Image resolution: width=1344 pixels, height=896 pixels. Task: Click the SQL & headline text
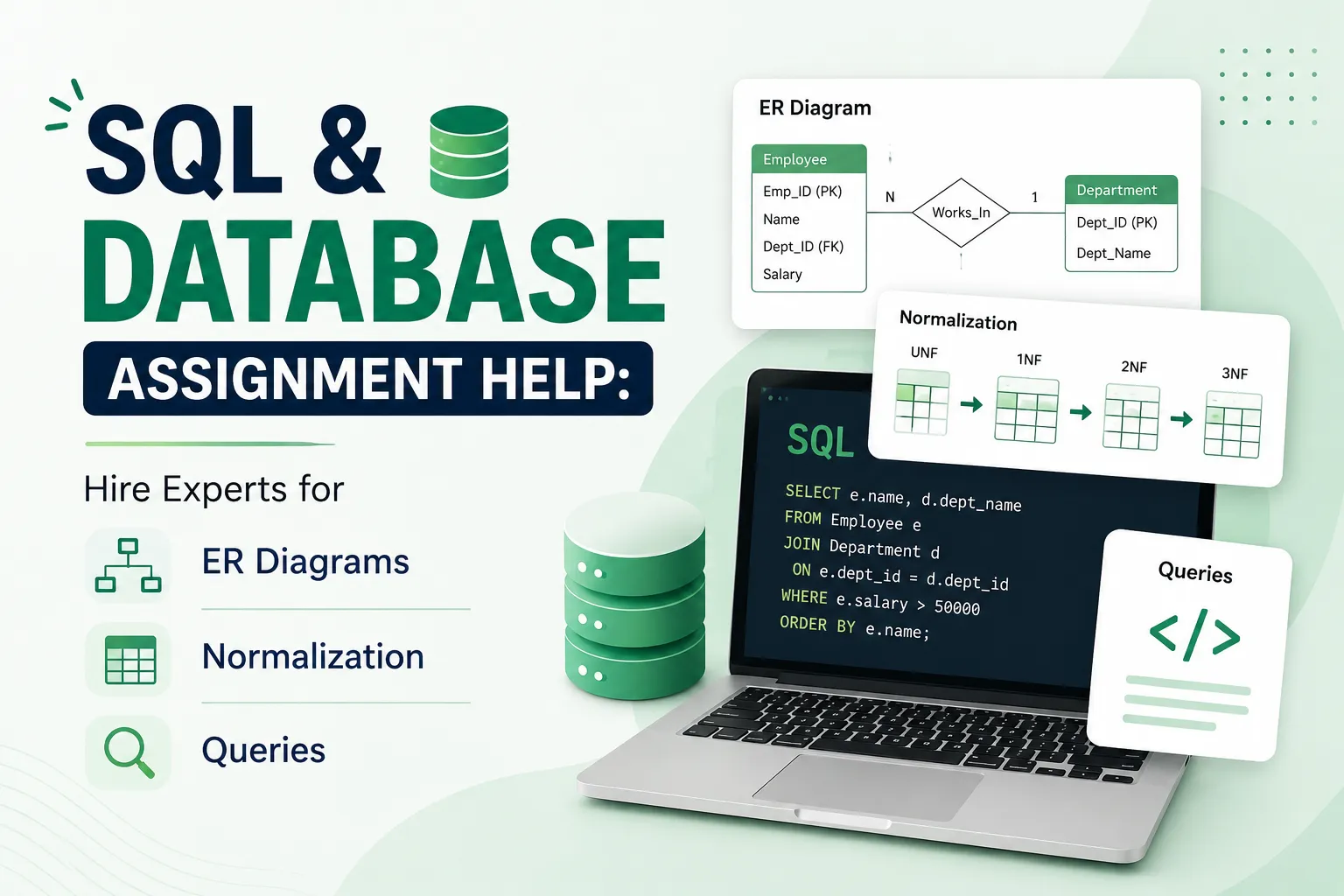234,150
